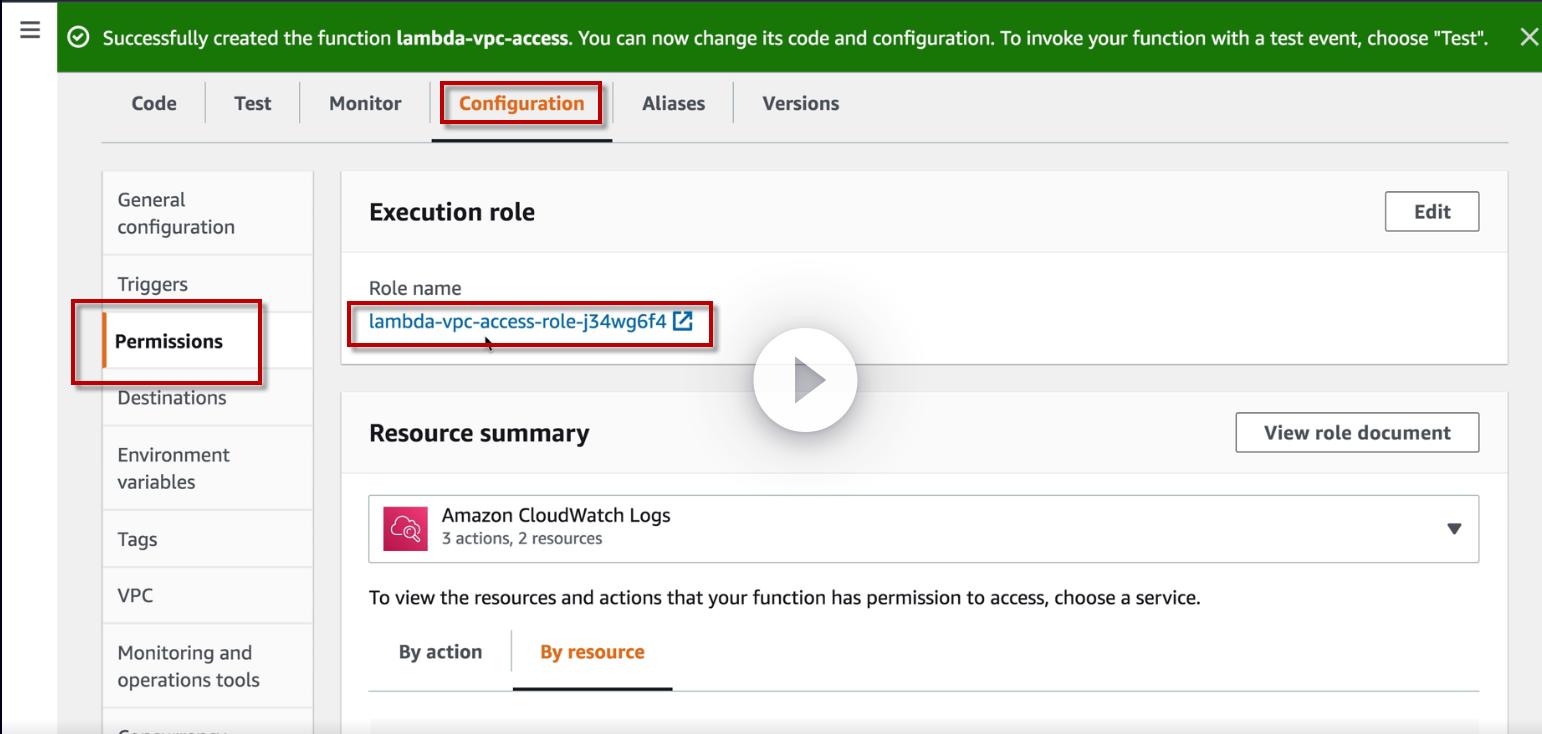Open the VPC settings section
1542x734 pixels.
(135, 595)
